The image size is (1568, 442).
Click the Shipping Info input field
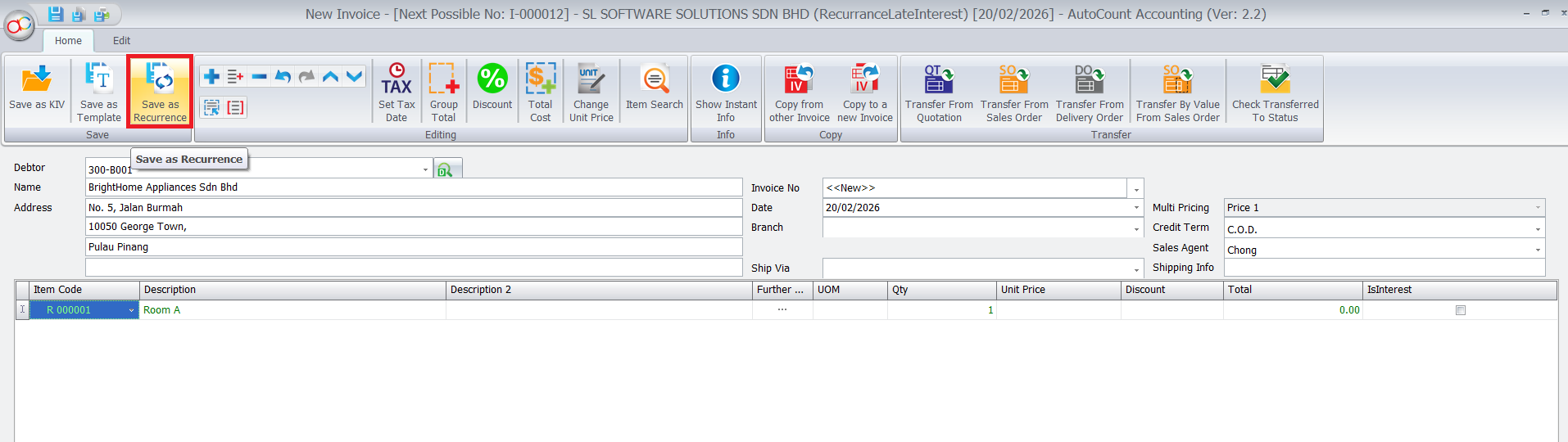pos(1384,268)
